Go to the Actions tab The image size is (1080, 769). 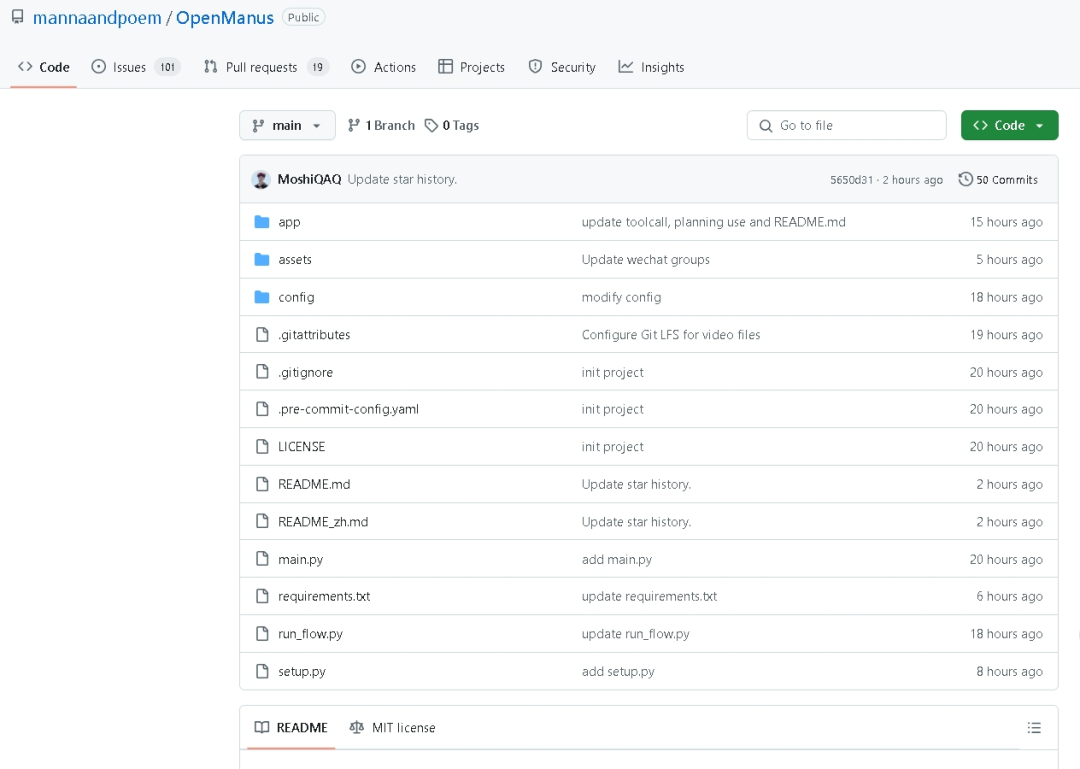[384, 67]
